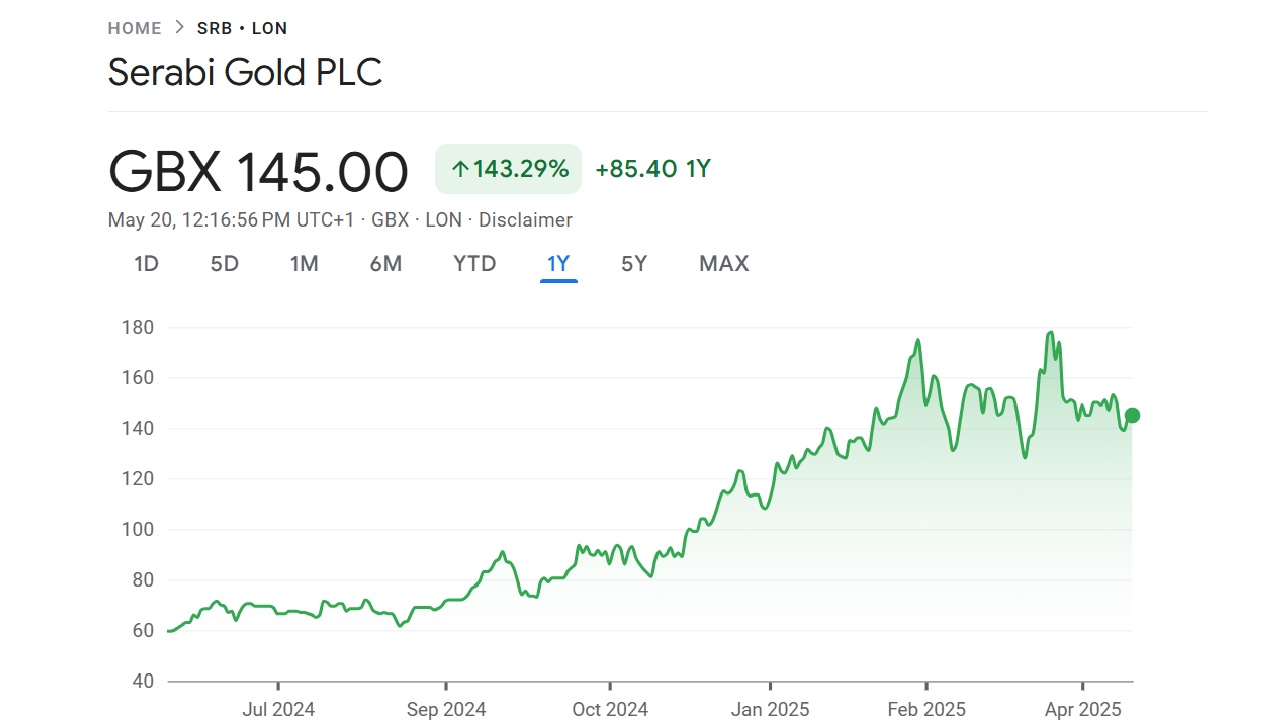
Task: Switch to the 5Y time range
Action: [633, 263]
